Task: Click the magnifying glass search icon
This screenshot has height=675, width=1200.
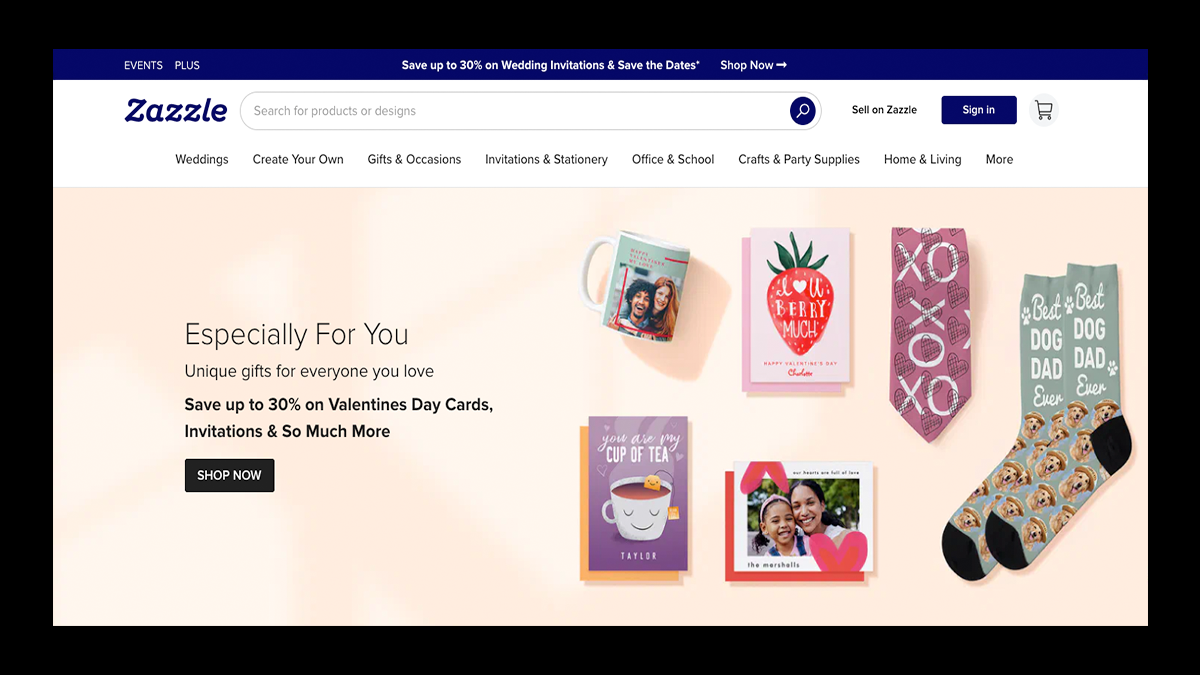Action: point(802,111)
